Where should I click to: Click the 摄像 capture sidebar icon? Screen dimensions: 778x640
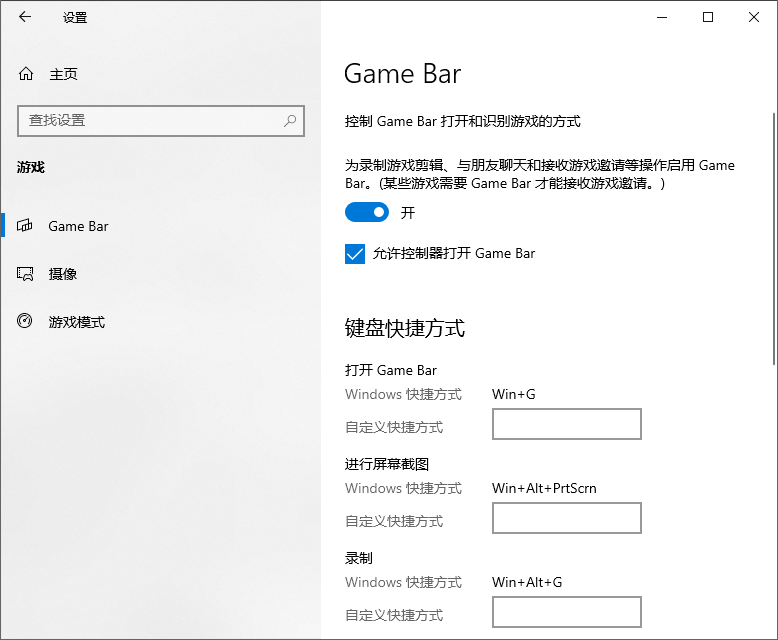click(x=25, y=274)
